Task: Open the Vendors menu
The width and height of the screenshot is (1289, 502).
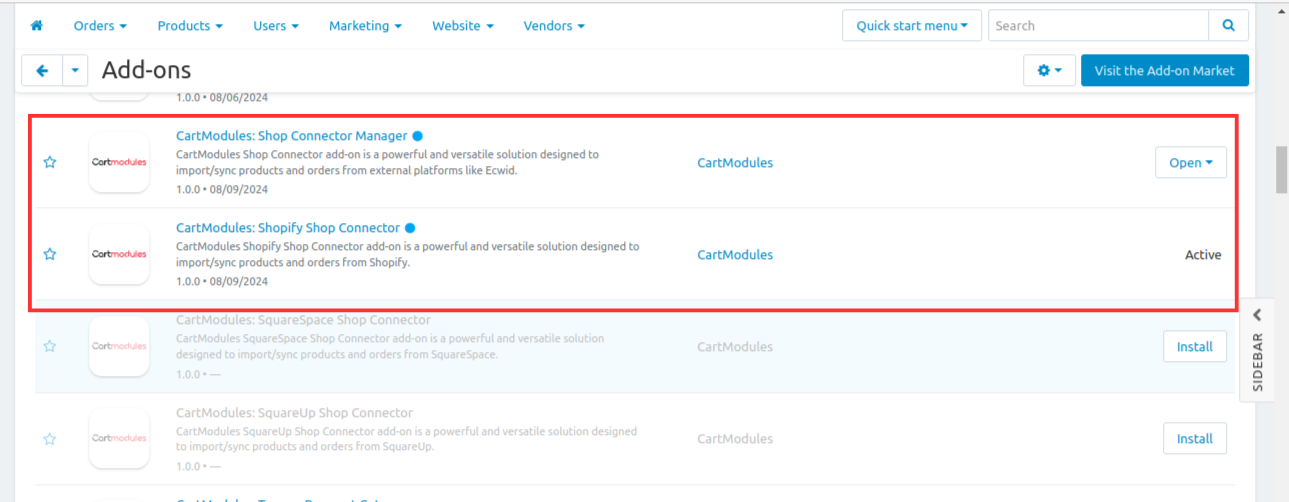Action: click(554, 25)
